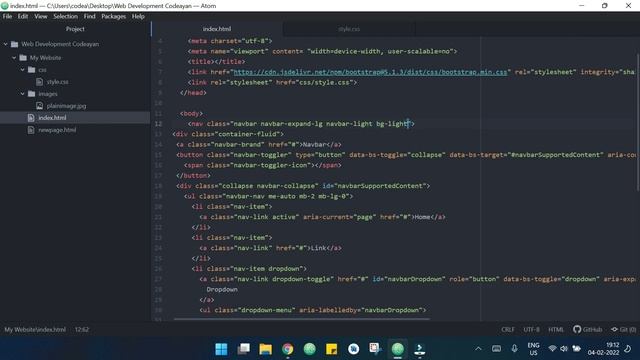640x360 pixels.
Task: Collapse the images folder arrow
Action: (22, 94)
